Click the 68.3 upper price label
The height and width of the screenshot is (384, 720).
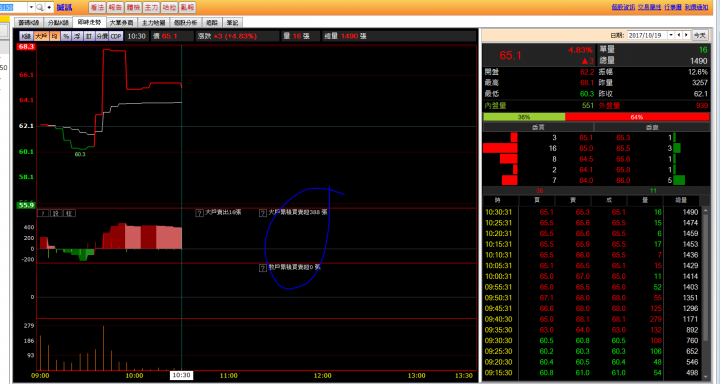[x=26, y=47]
